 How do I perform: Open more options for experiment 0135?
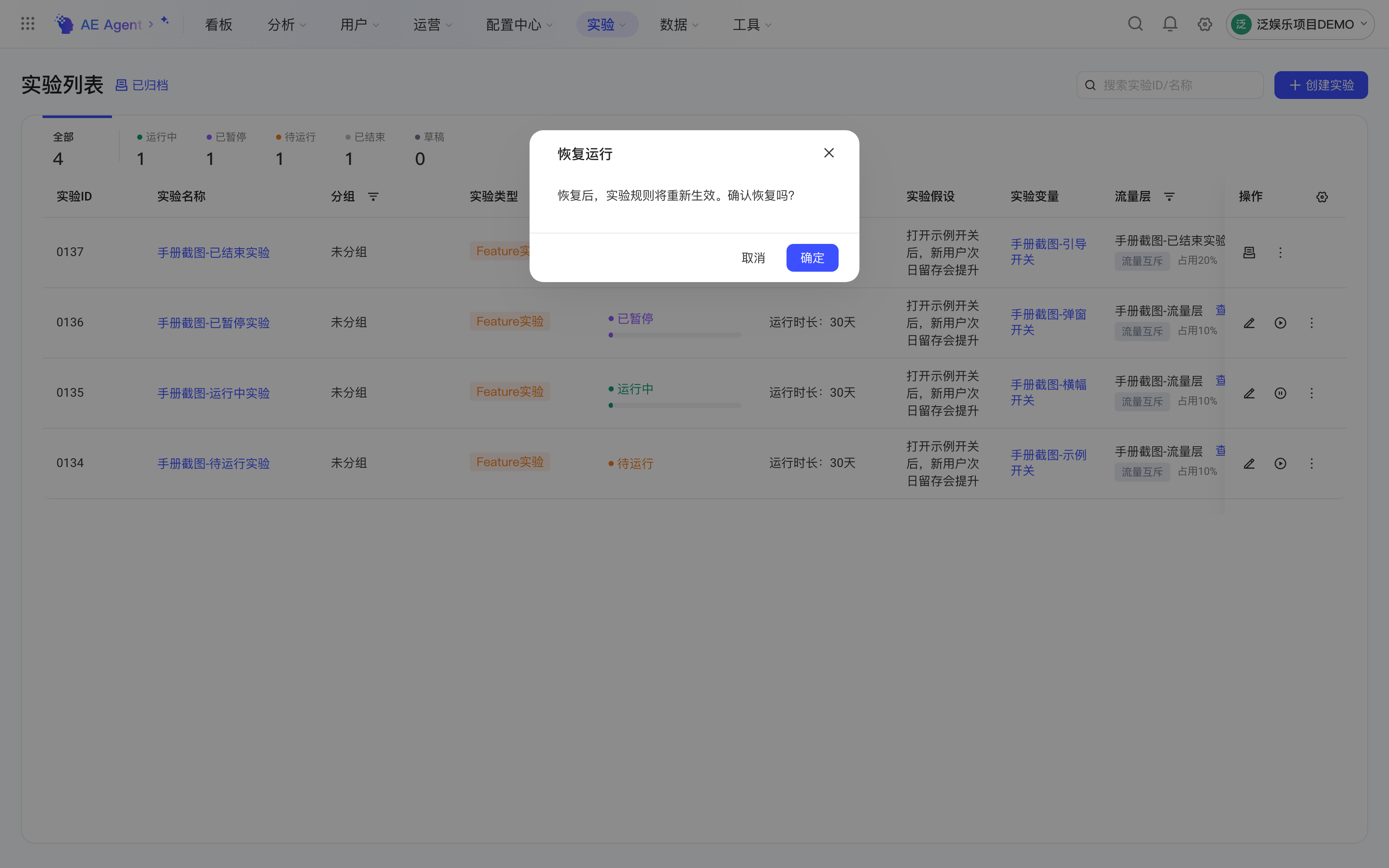[x=1311, y=393]
